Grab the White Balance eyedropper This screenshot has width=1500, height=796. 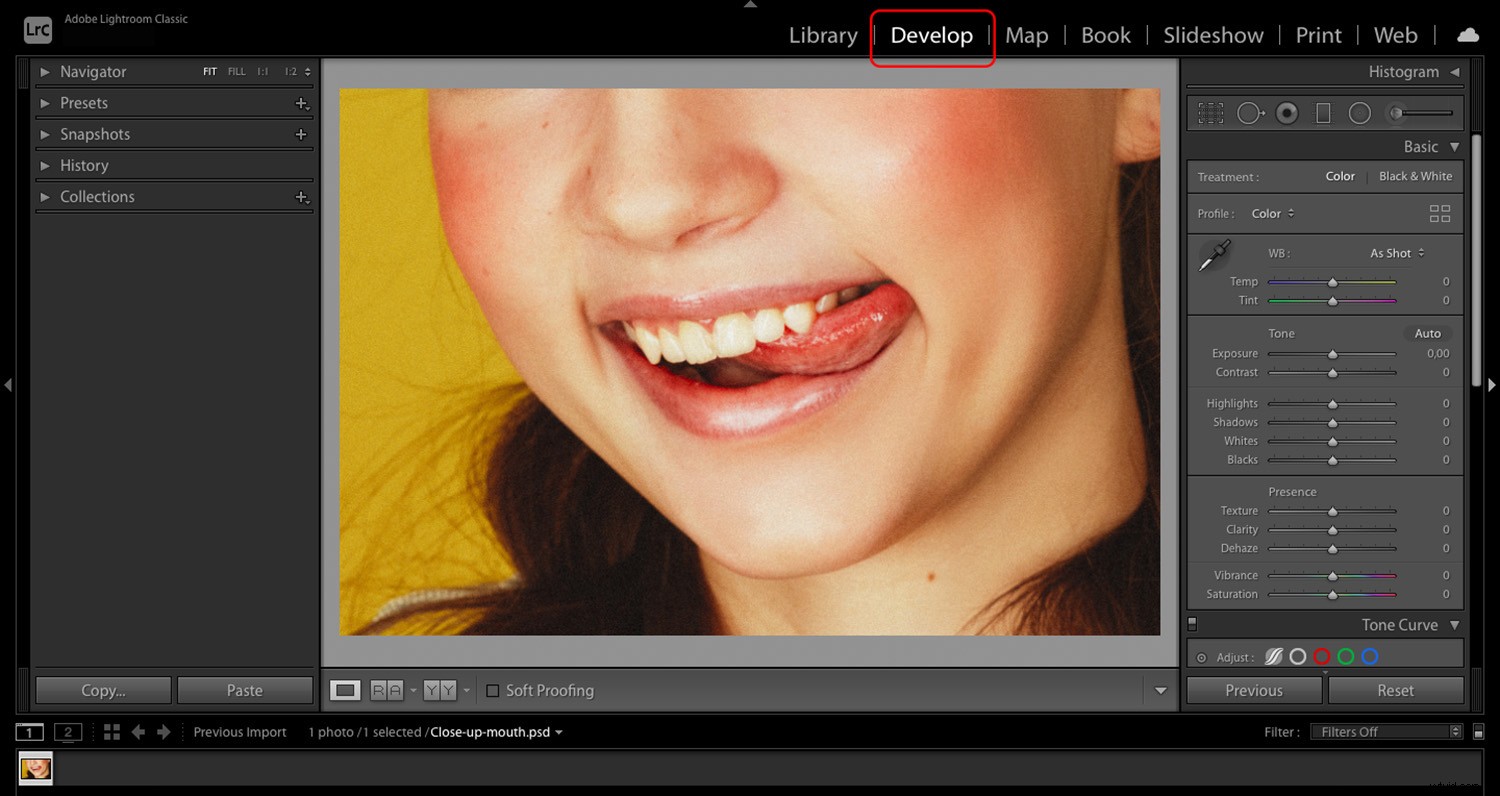pos(1213,255)
